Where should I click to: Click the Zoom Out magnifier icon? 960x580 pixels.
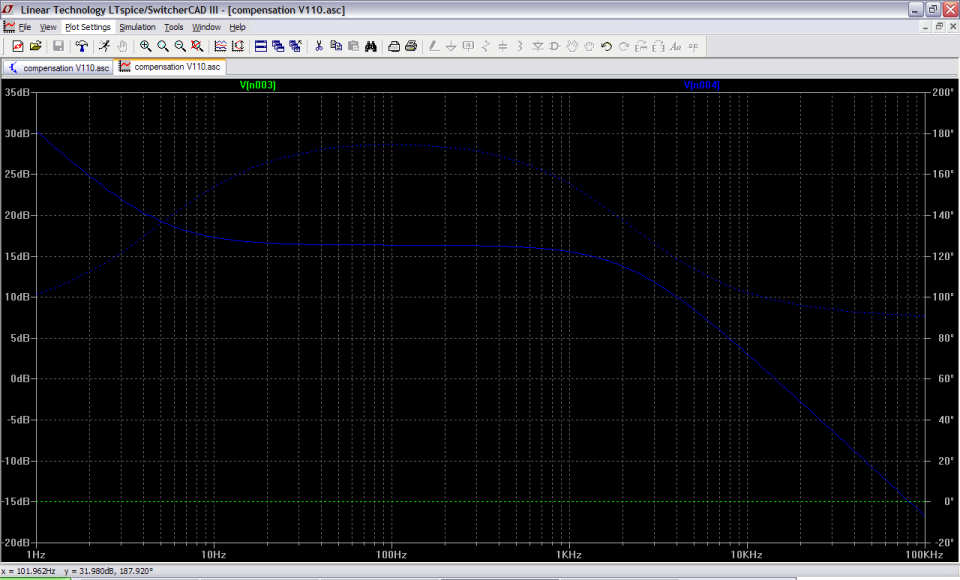point(179,46)
